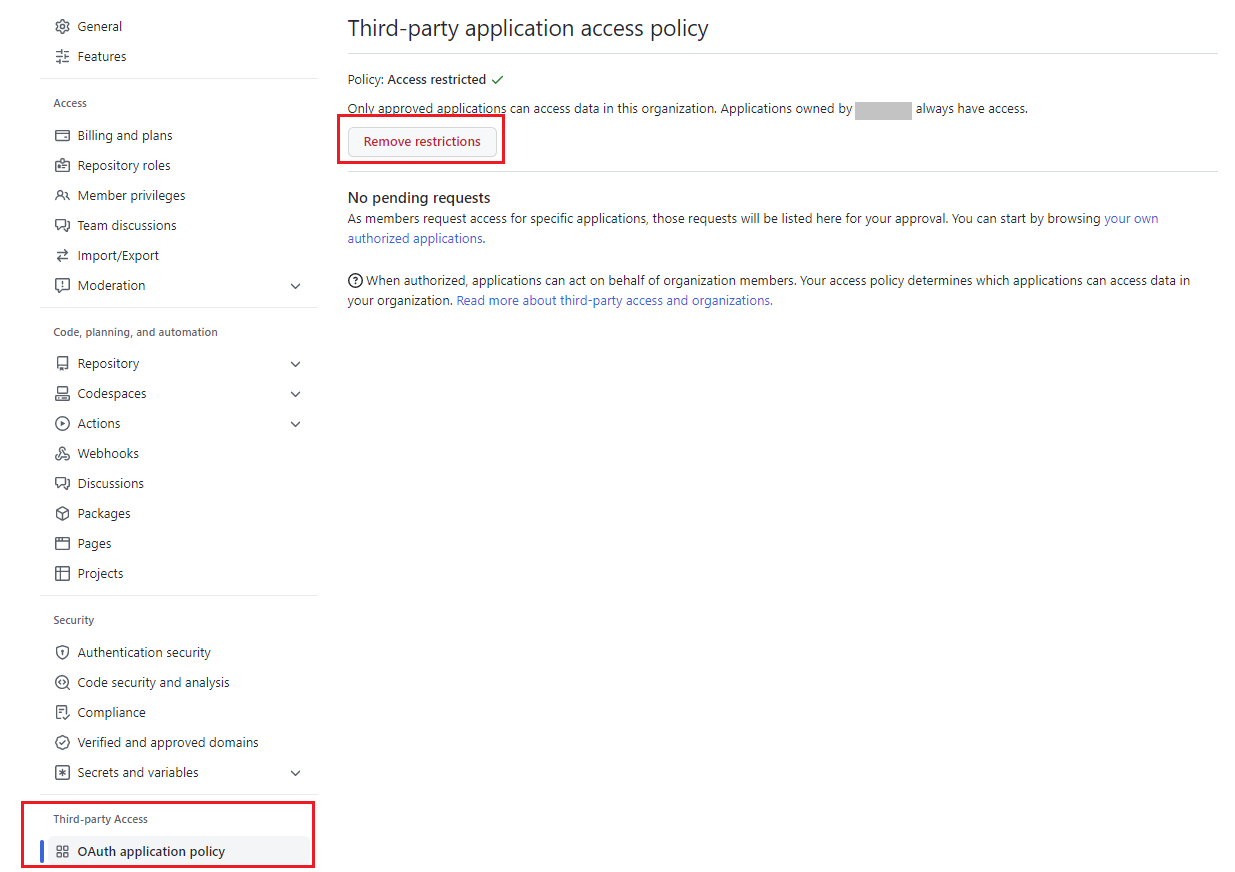Image resolution: width=1235 pixels, height=872 pixels.
Task: Expand the Codespaces chevron
Action: click(x=295, y=394)
